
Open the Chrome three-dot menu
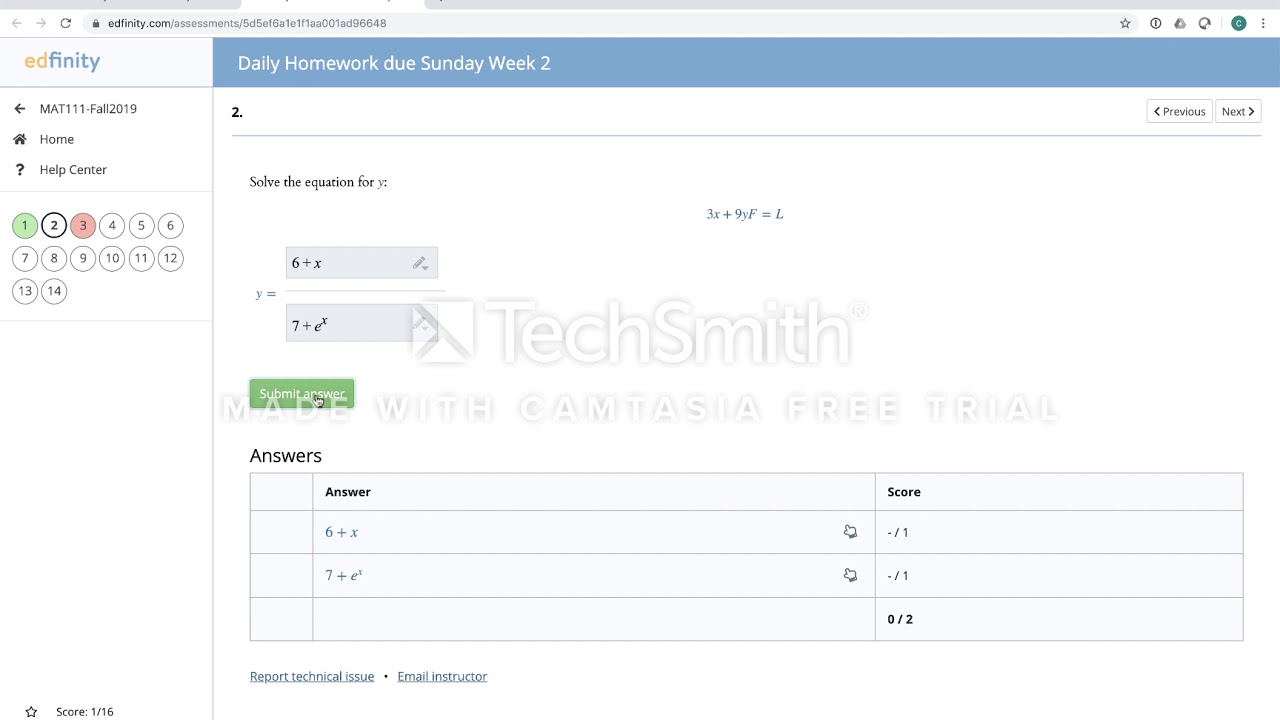click(x=1262, y=23)
